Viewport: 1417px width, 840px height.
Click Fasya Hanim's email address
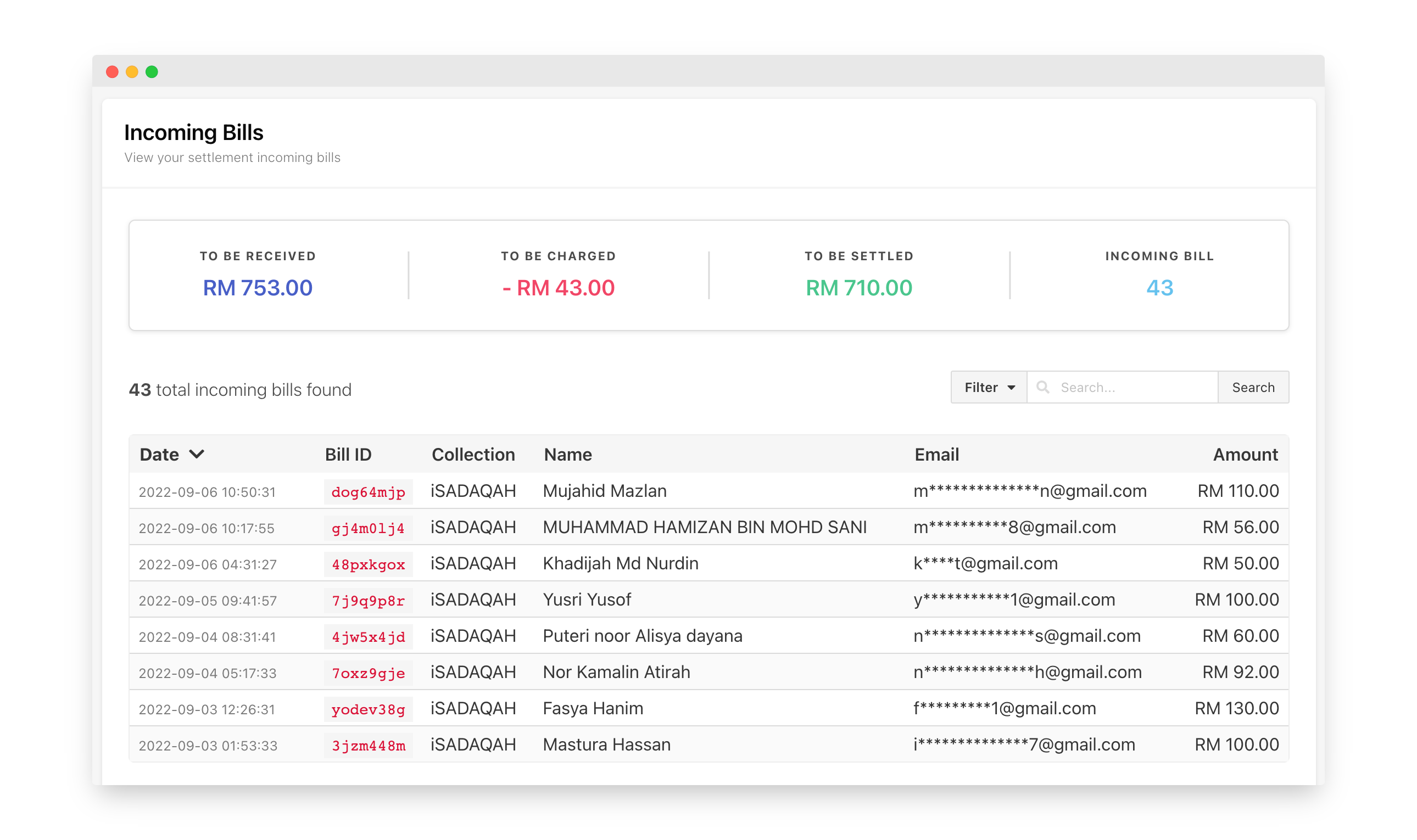1005,708
